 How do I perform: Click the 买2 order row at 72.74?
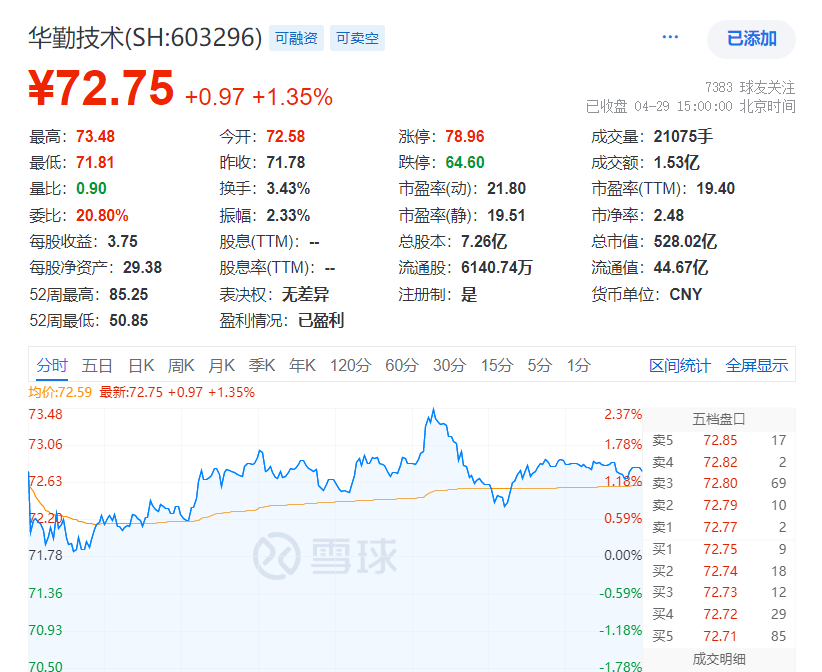[x=719, y=571]
